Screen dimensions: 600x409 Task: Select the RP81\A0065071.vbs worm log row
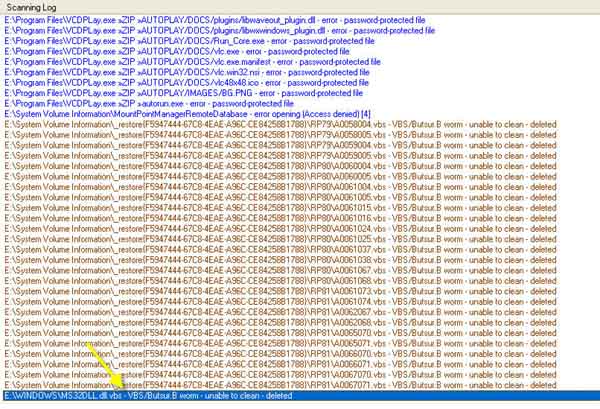pos(280,343)
